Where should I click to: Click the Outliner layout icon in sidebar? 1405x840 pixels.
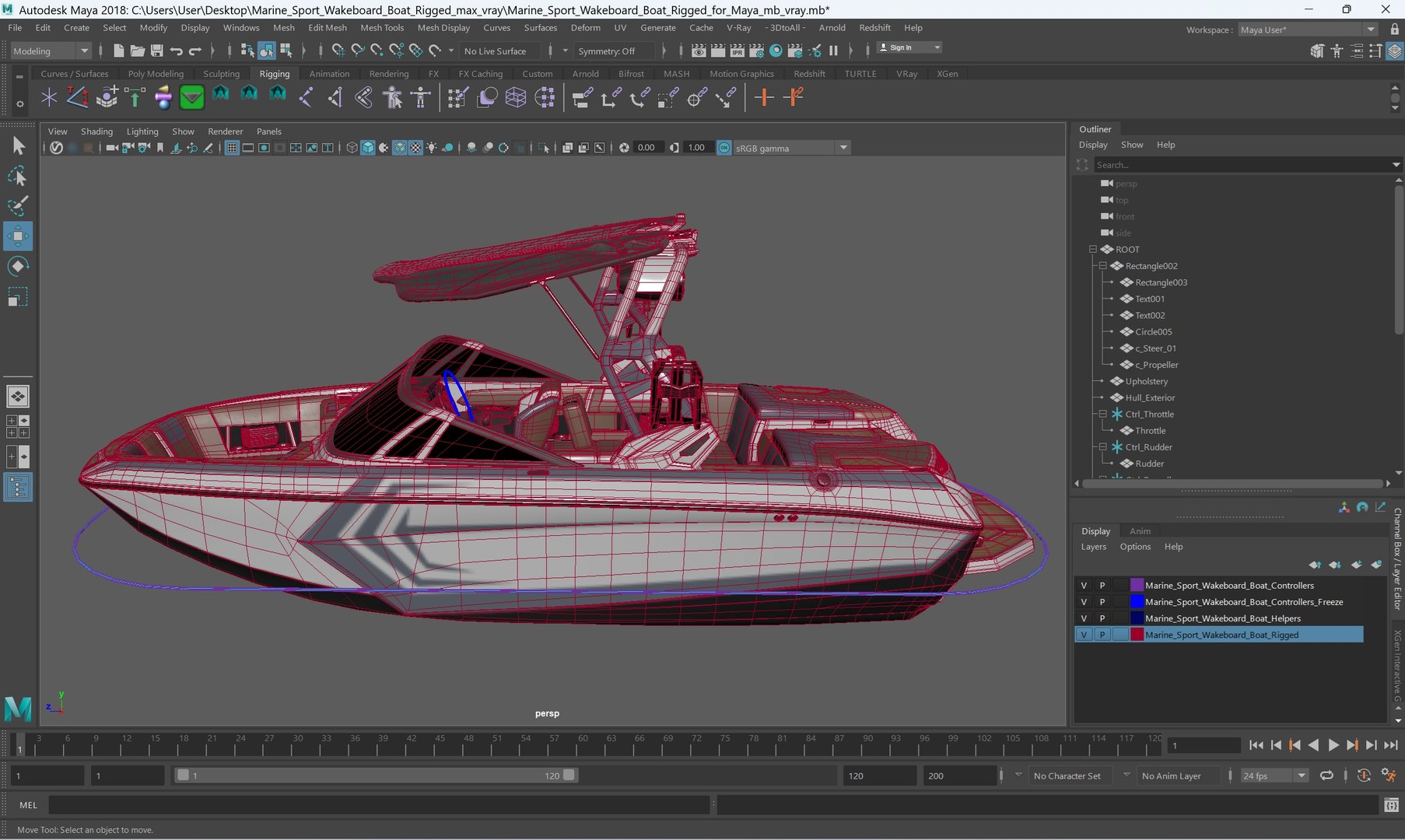click(x=17, y=488)
